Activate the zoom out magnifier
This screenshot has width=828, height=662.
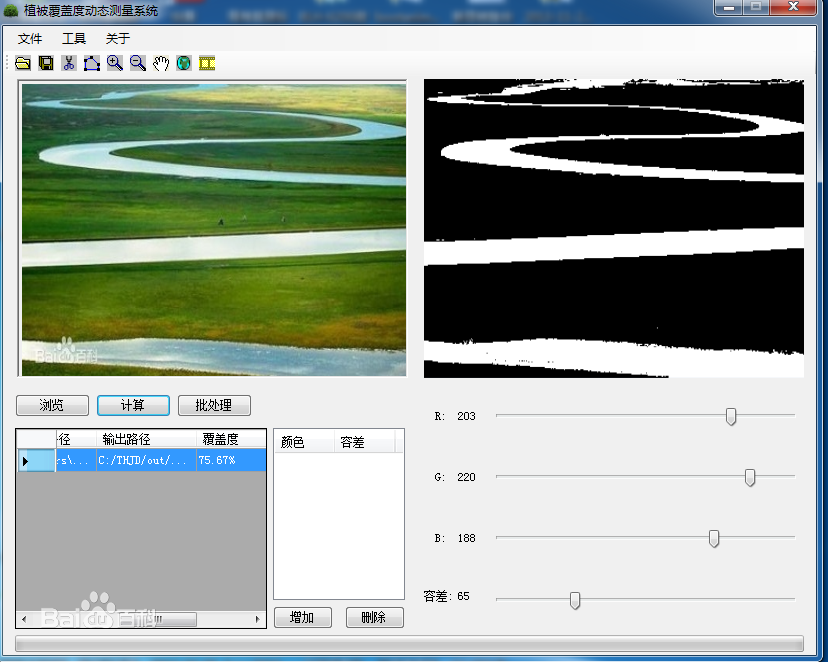138,63
